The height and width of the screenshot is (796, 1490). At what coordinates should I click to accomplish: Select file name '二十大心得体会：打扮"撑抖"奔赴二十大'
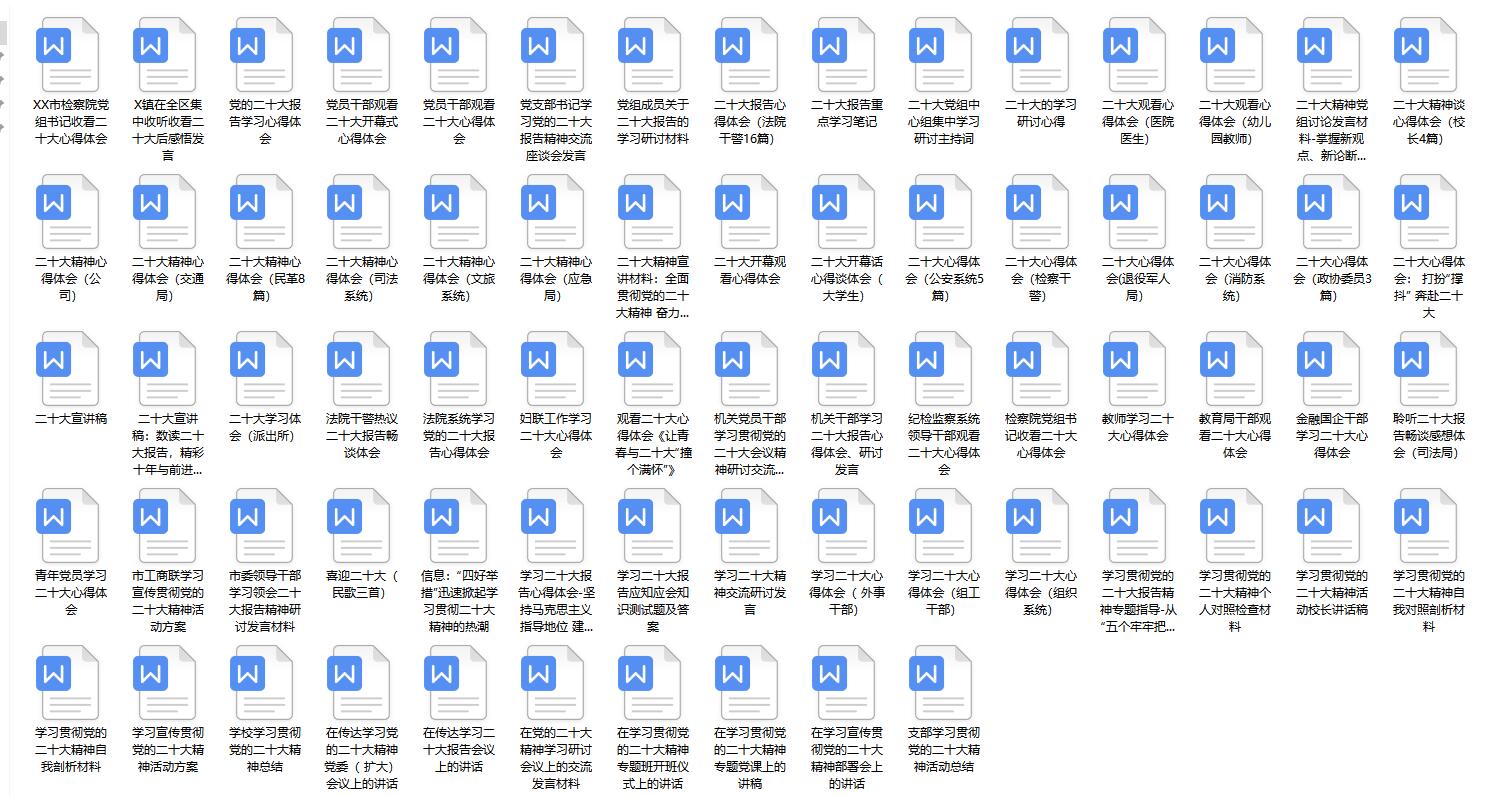[1428, 287]
